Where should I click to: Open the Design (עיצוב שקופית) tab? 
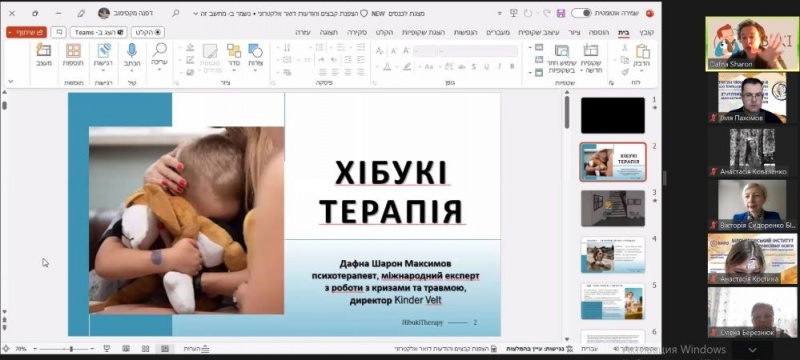(x=539, y=32)
